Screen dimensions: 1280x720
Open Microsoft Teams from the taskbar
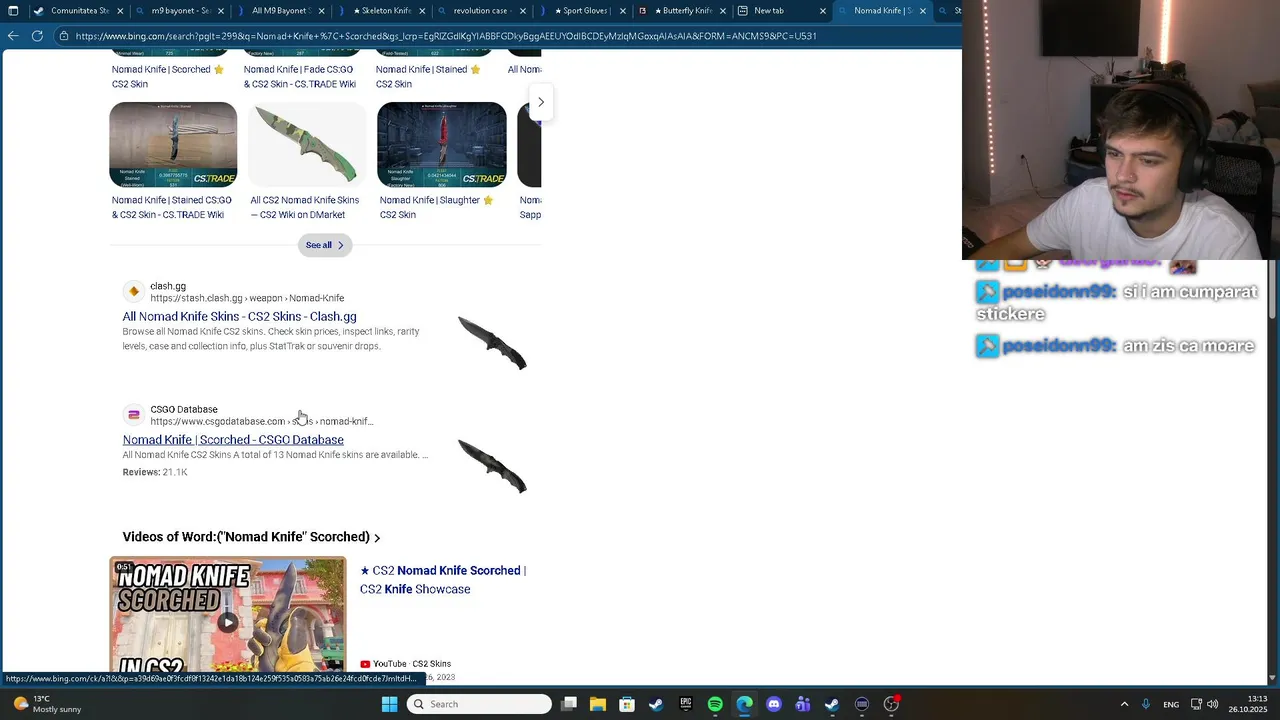click(802, 704)
